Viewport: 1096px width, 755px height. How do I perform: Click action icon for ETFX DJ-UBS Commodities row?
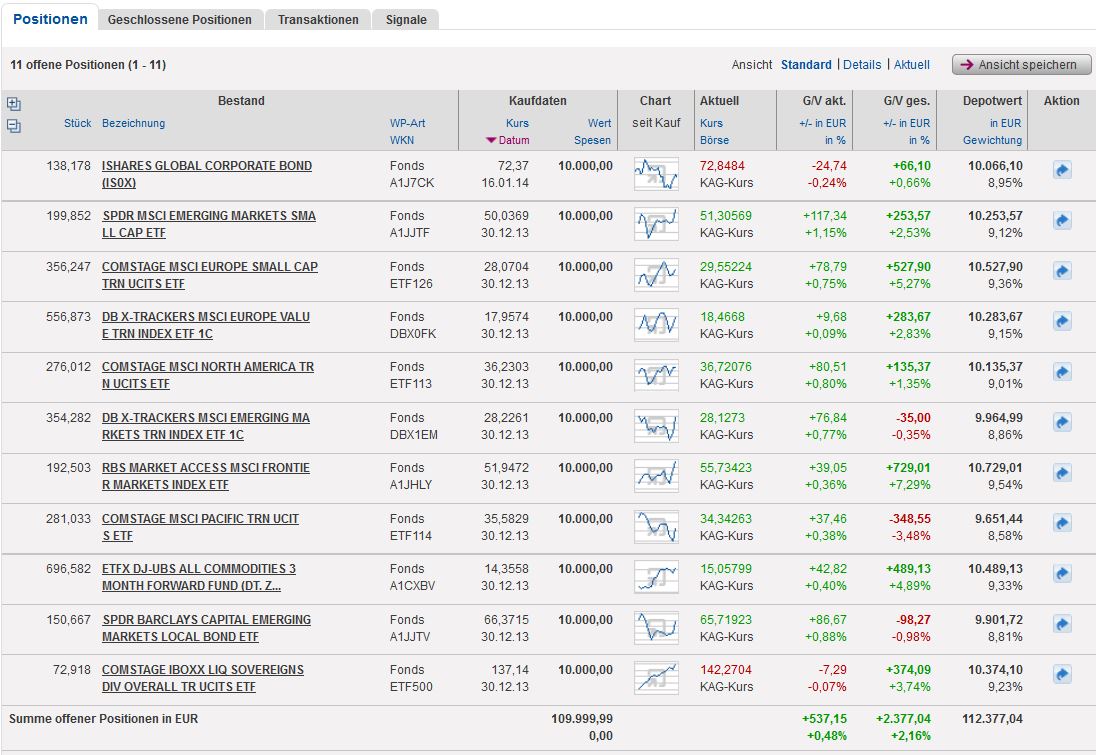click(x=1061, y=573)
